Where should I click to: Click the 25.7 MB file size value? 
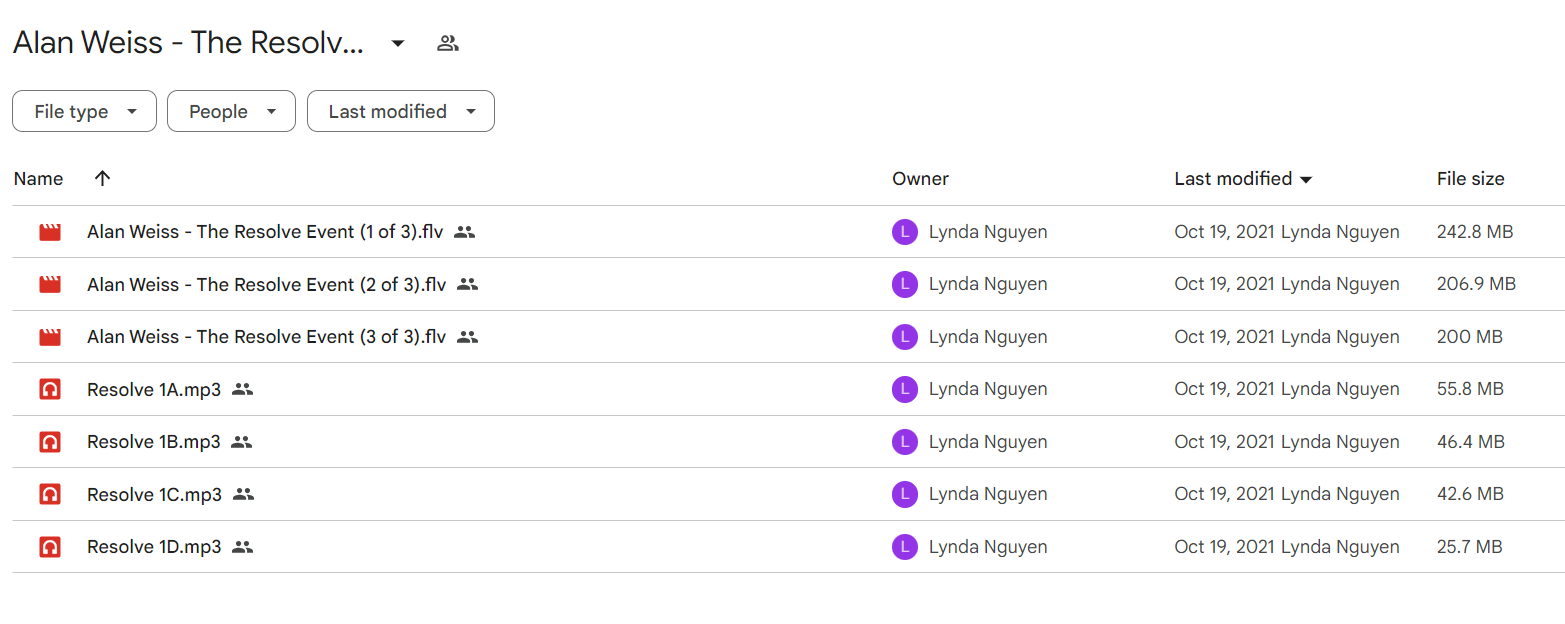[x=1469, y=547]
